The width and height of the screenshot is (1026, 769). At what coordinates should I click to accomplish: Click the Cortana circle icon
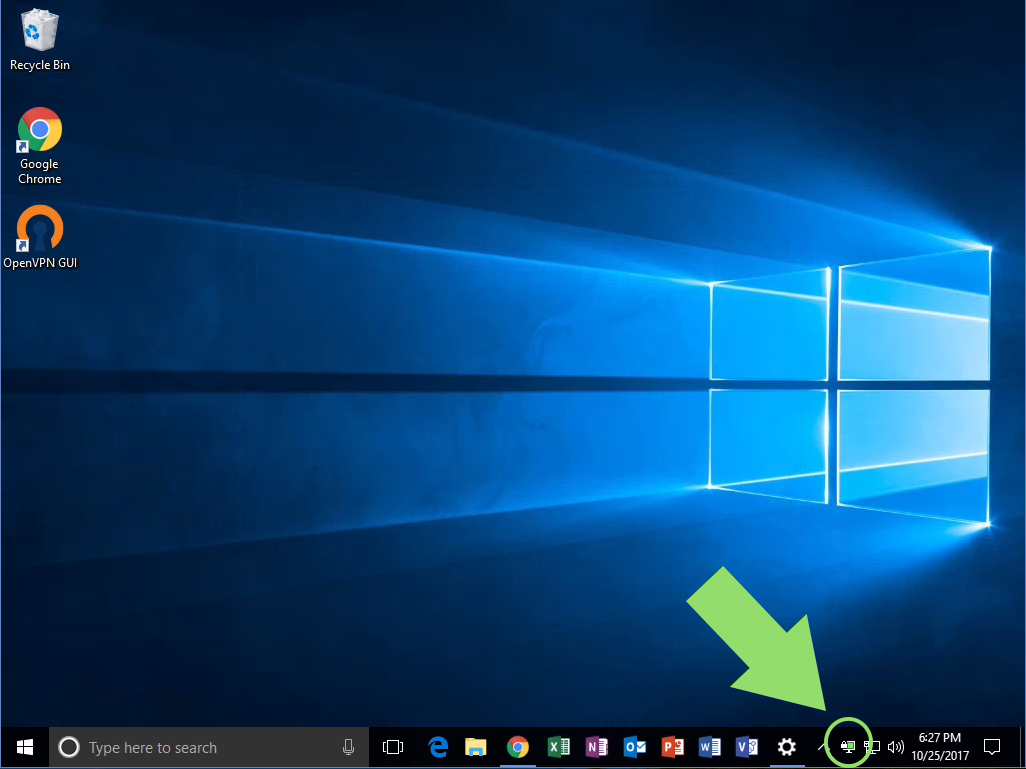(x=69, y=747)
